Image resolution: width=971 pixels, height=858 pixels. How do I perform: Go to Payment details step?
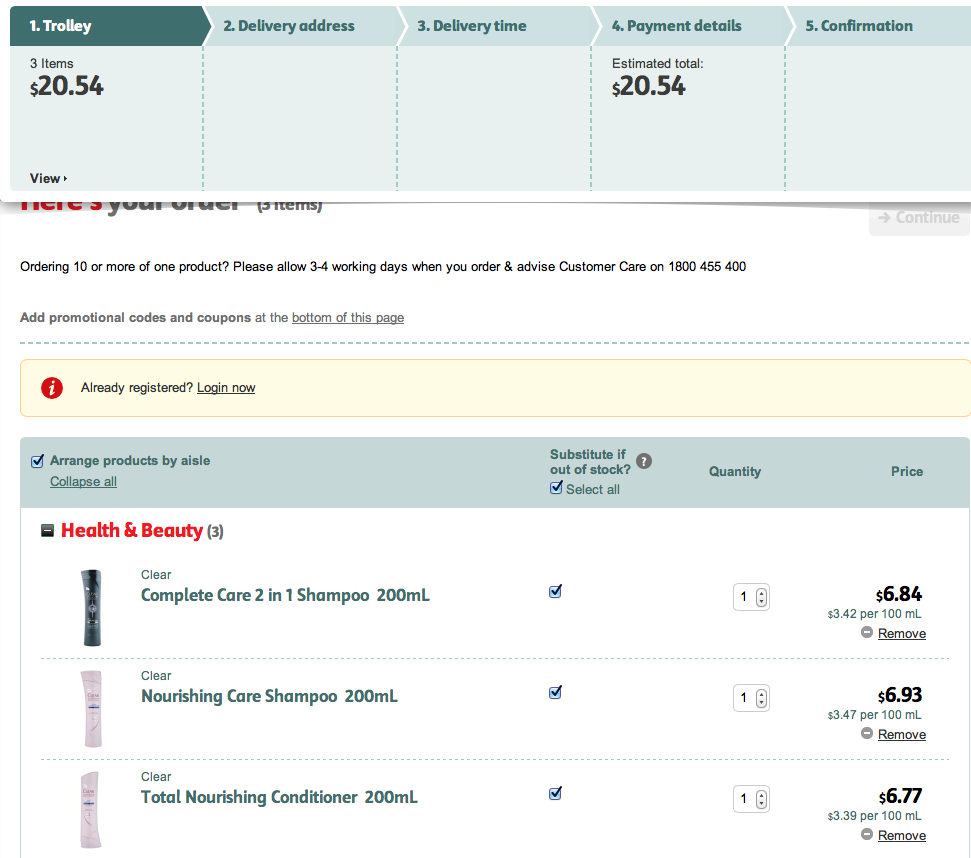tap(677, 26)
